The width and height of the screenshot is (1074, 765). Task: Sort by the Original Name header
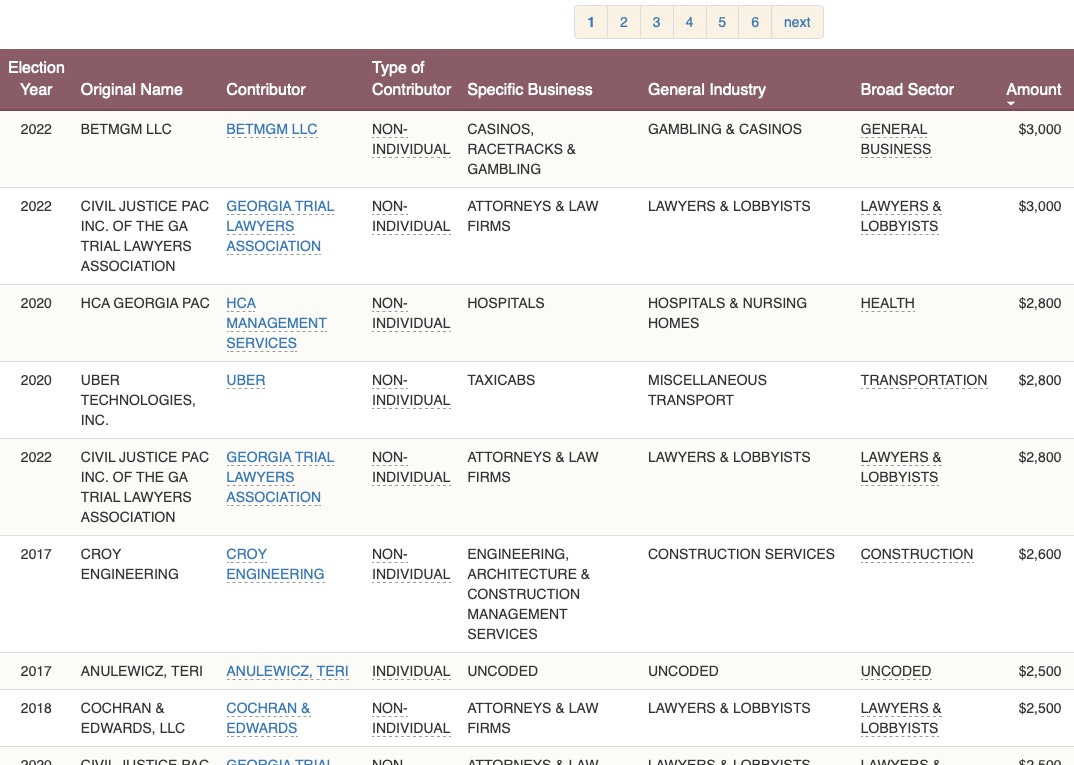point(132,90)
